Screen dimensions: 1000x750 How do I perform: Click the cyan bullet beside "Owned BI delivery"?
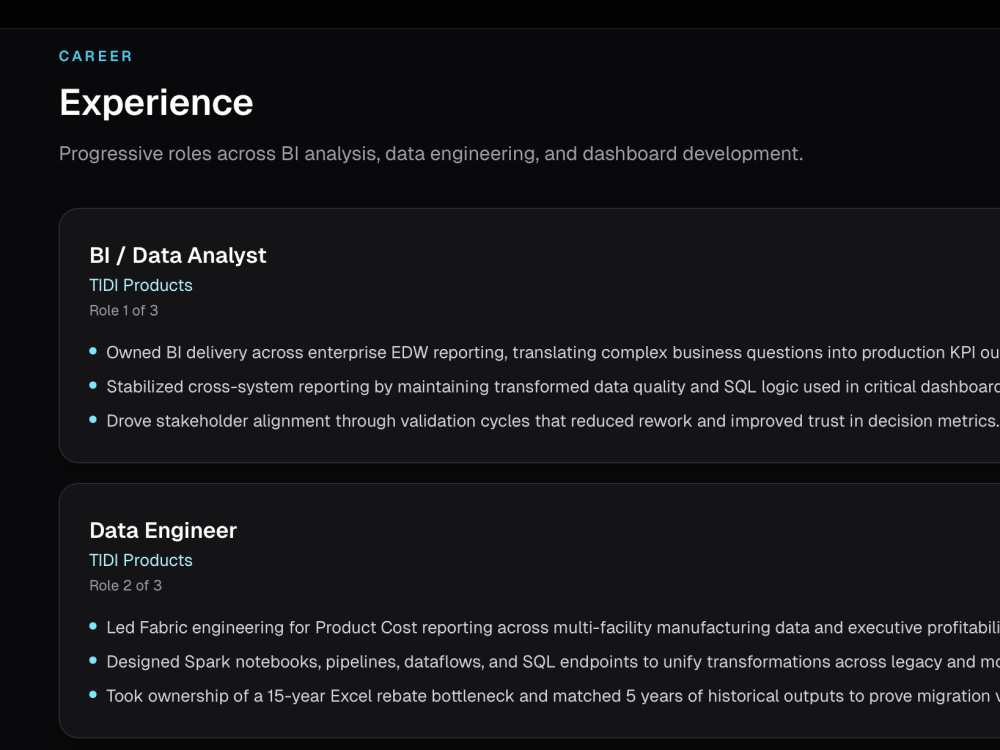coord(93,351)
